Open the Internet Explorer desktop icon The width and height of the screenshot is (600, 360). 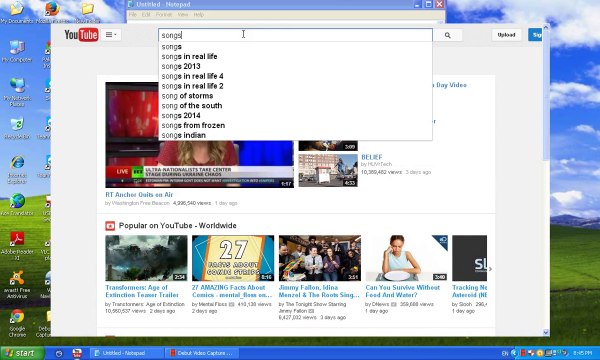pyautogui.click(x=17, y=169)
